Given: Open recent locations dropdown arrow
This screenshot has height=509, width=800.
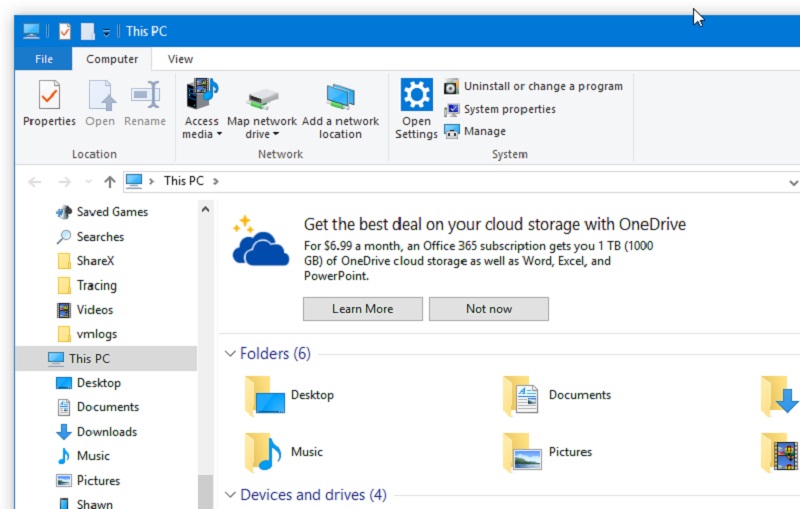Looking at the screenshot, I should tap(88, 182).
